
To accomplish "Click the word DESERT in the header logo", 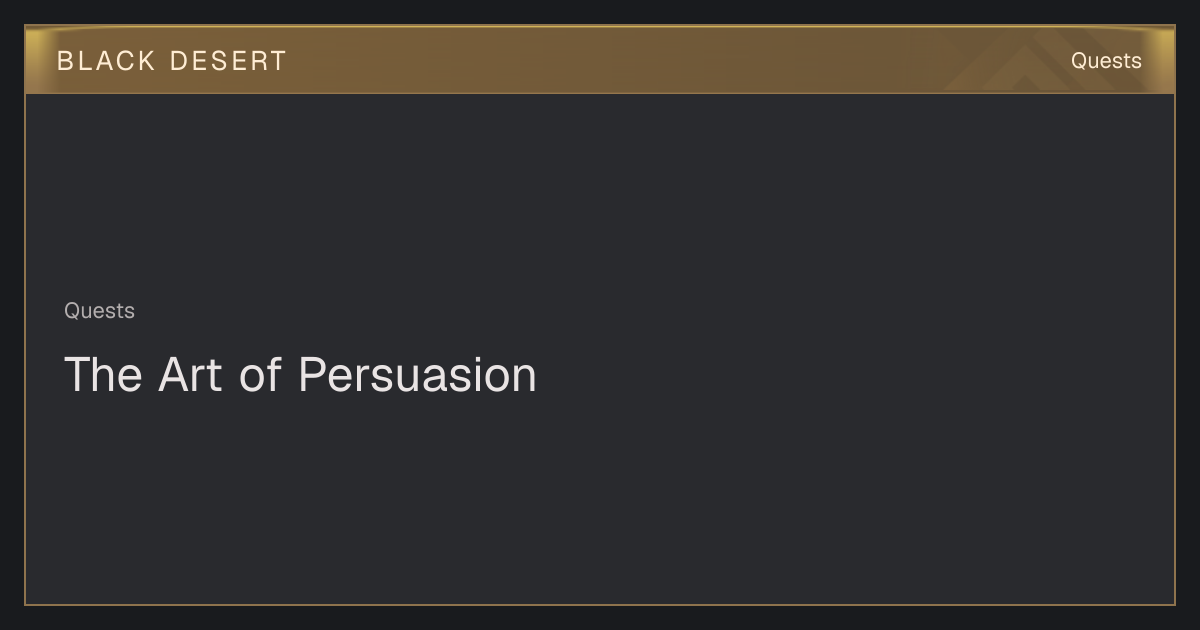I will coord(228,61).
